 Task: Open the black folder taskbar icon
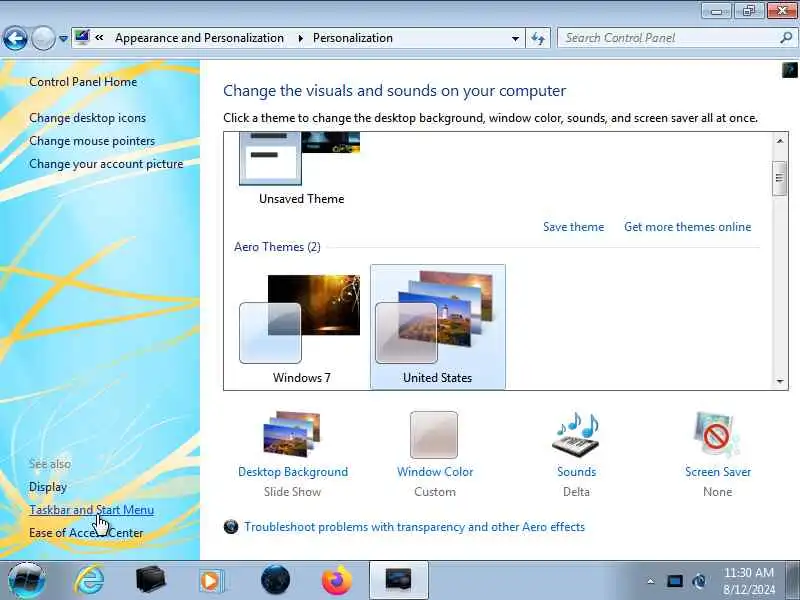point(151,580)
